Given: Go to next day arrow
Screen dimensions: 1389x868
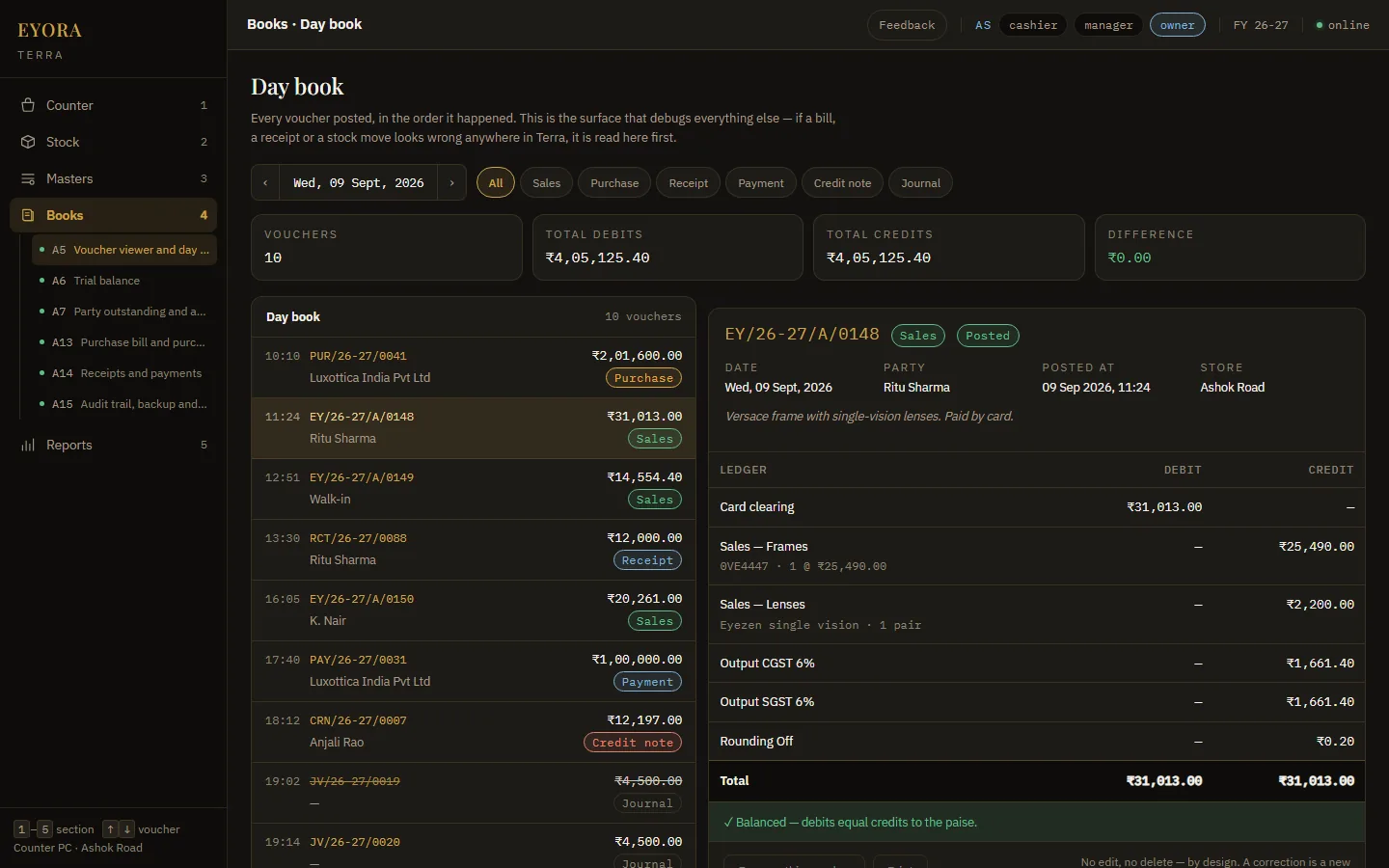Looking at the screenshot, I should pyautogui.click(x=451, y=182).
